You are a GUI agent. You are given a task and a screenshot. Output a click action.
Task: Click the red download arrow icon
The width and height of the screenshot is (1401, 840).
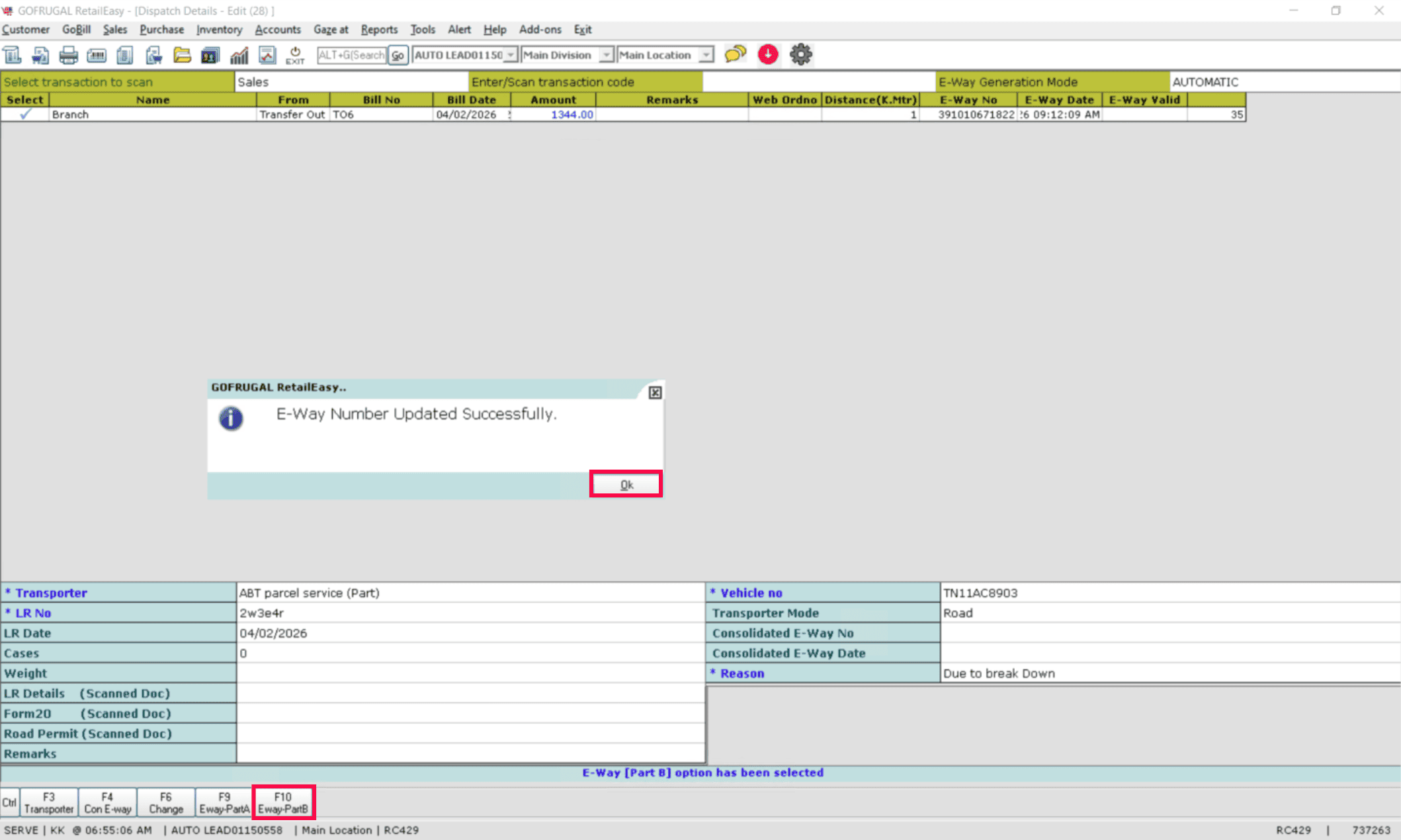tap(768, 54)
